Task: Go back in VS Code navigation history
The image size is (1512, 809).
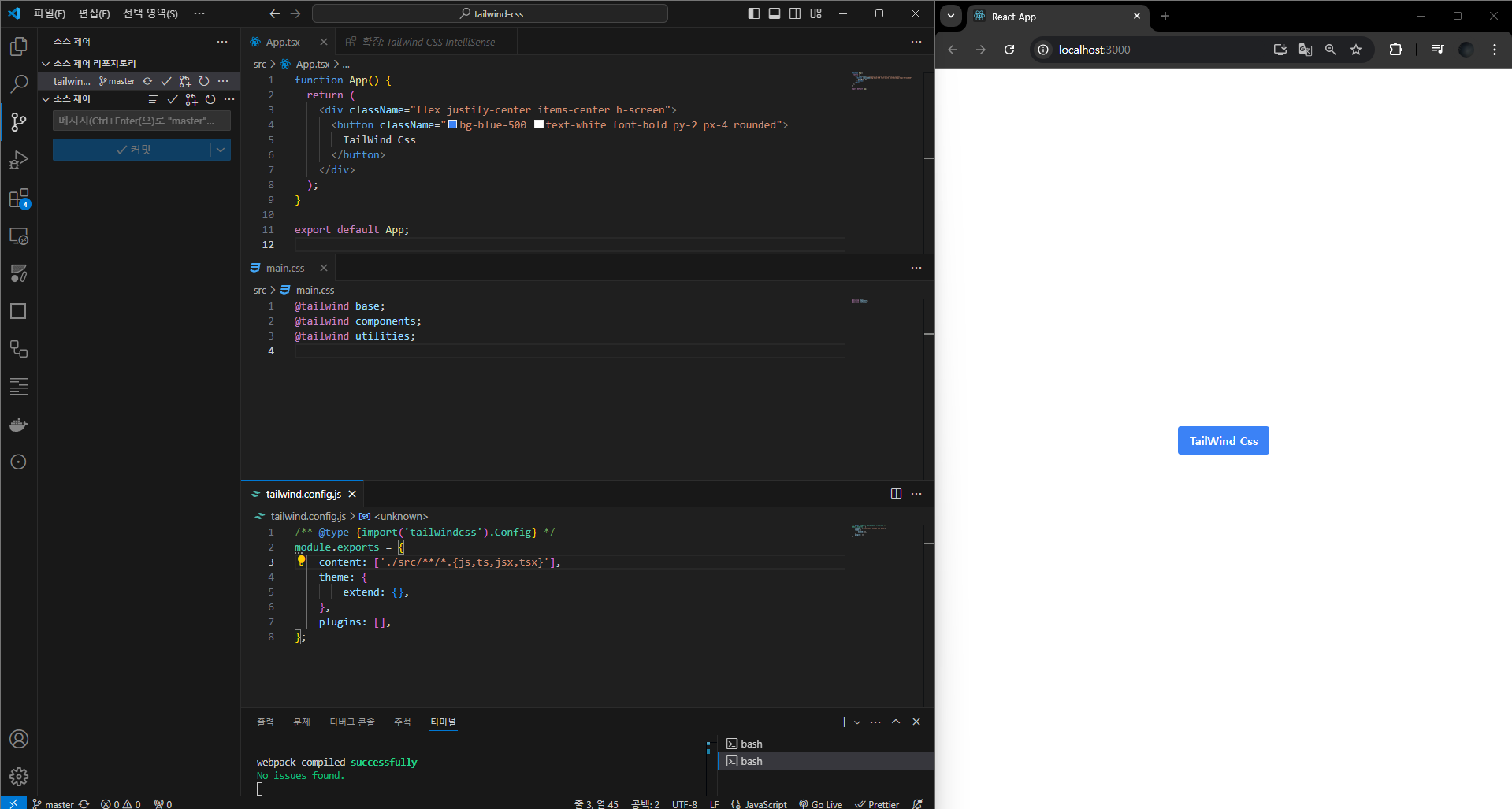Action: pyautogui.click(x=274, y=13)
